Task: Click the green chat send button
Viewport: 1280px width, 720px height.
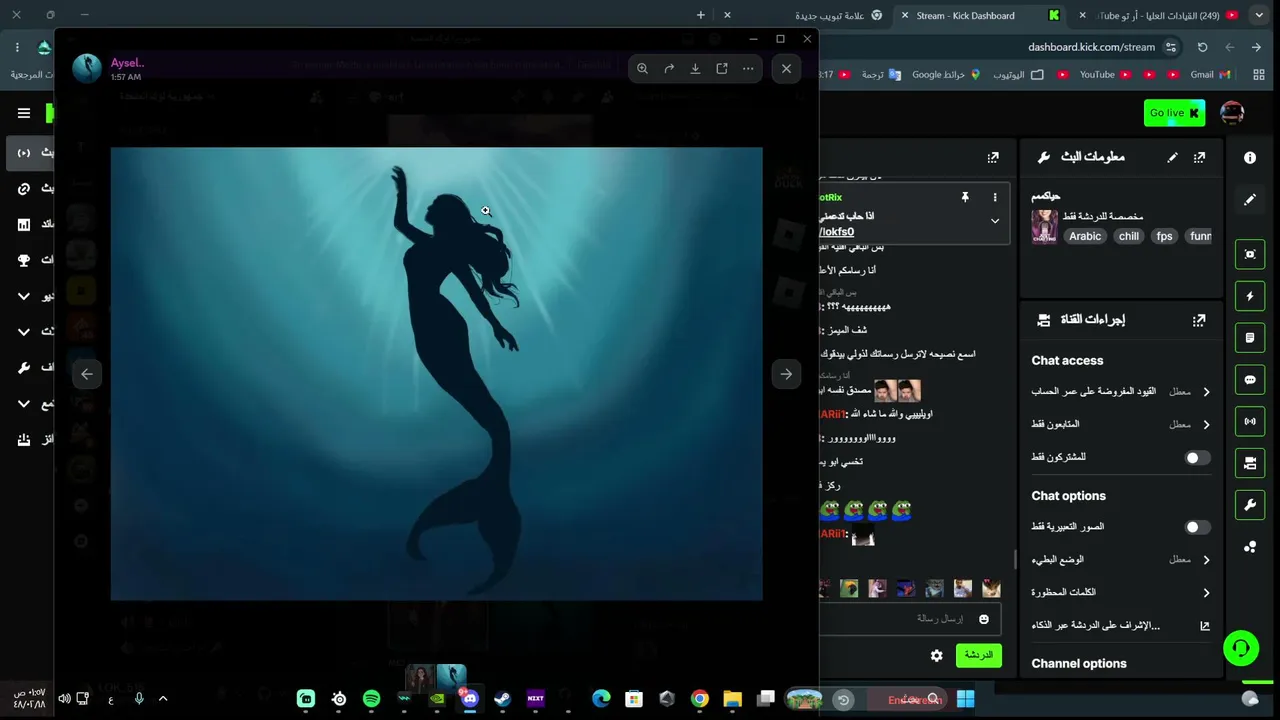Action: coord(978,656)
